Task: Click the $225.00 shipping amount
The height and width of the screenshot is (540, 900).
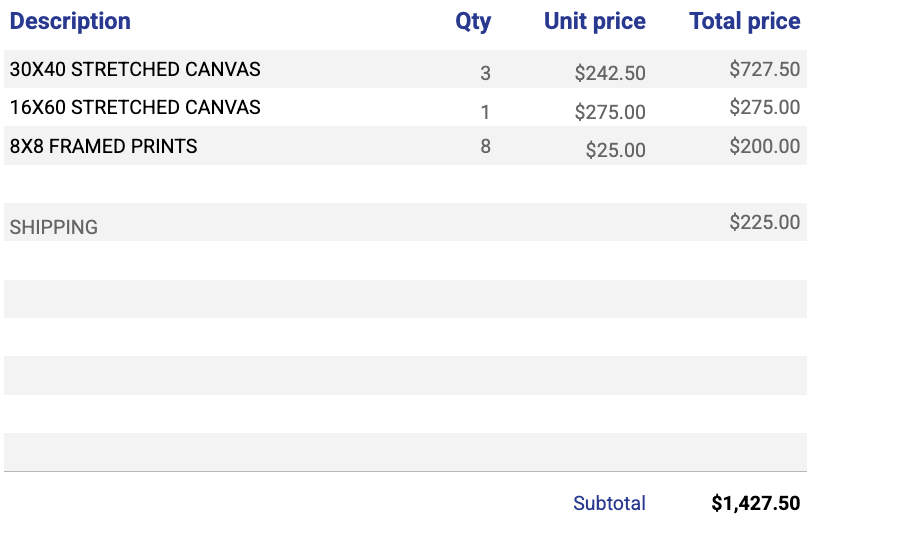Action: point(764,222)
